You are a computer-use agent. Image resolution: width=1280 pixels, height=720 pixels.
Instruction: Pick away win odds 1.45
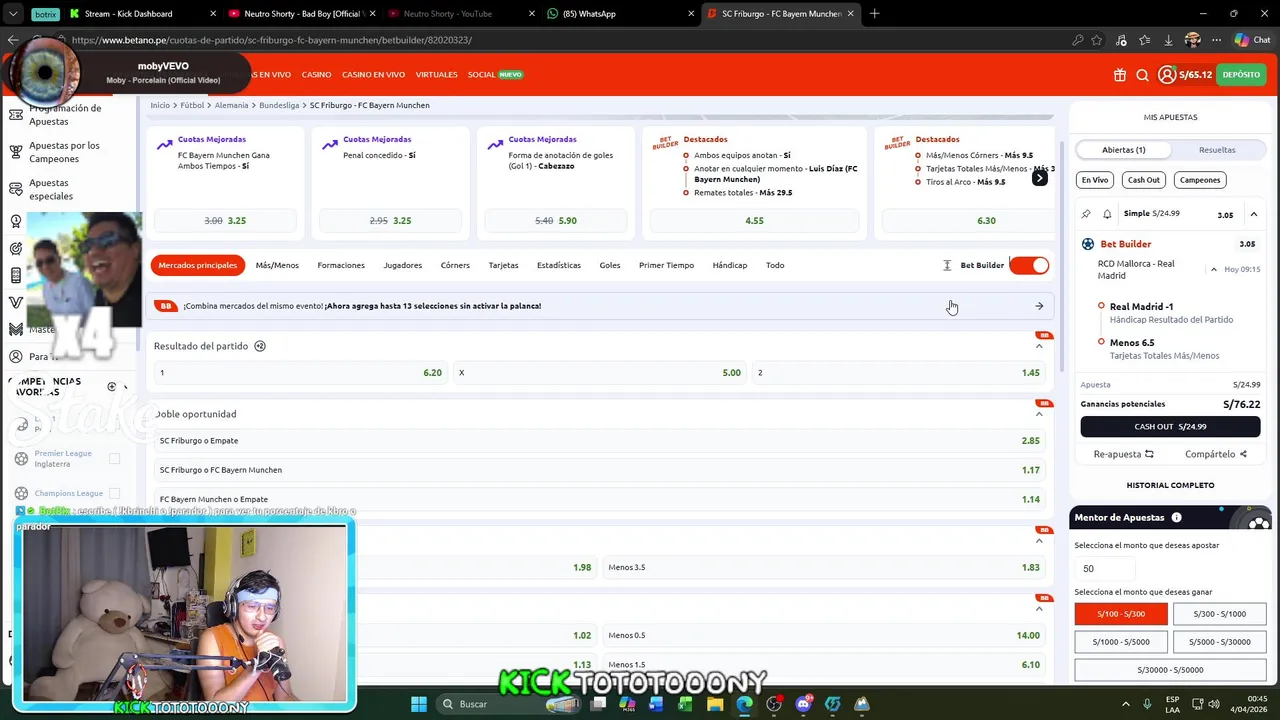[899, 373]
